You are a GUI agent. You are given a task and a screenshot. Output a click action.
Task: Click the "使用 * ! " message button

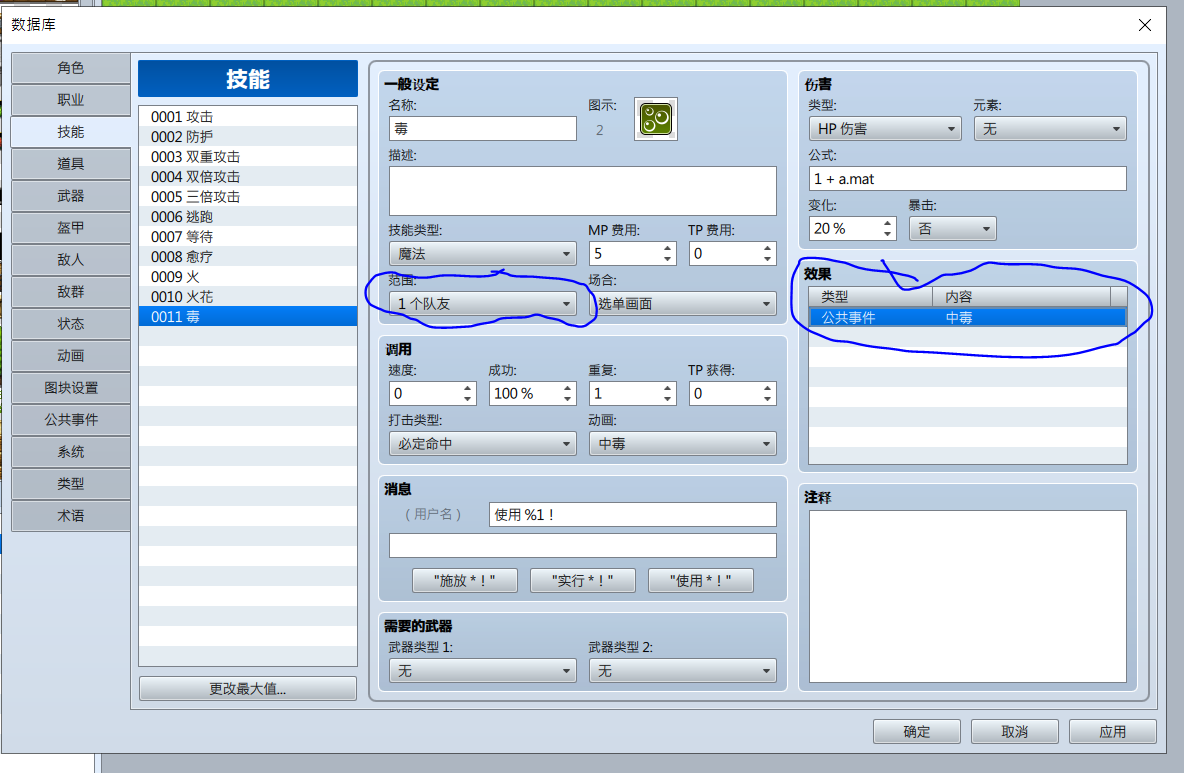701,581
